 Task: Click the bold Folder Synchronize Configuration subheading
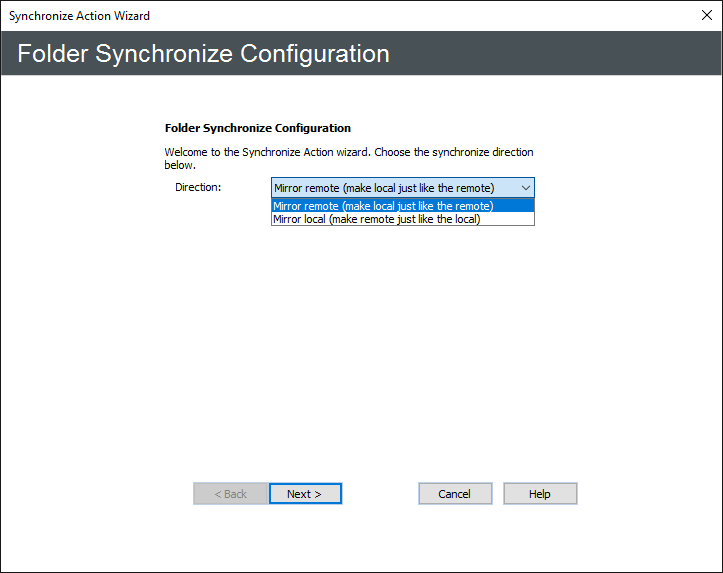point(257,129)
